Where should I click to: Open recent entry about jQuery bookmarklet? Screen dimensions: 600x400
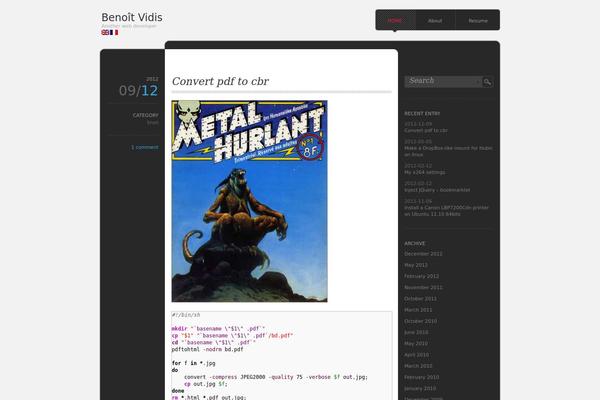(437, 190)
